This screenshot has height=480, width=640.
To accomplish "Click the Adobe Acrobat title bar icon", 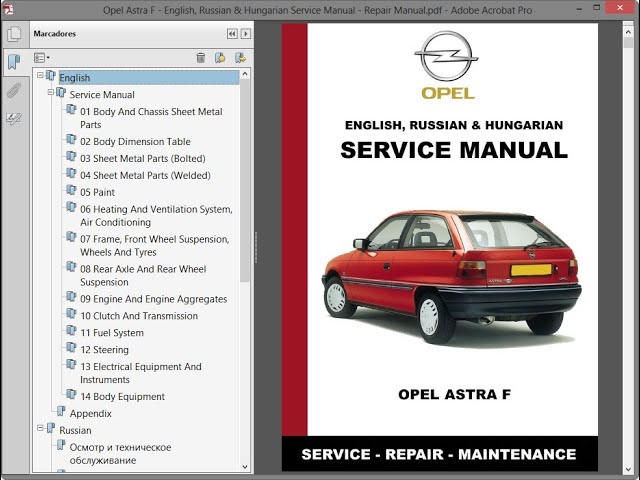I will point(8,9).
